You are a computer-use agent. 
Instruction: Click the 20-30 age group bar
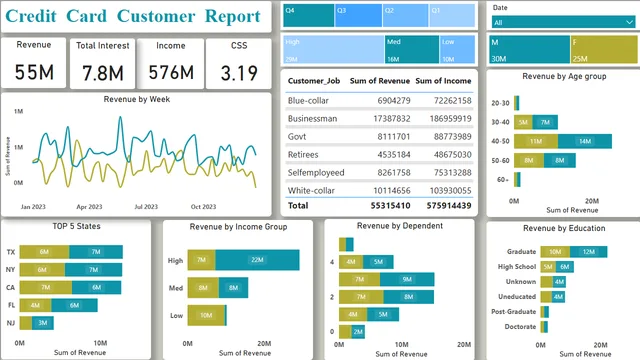[x=517, y=103]
